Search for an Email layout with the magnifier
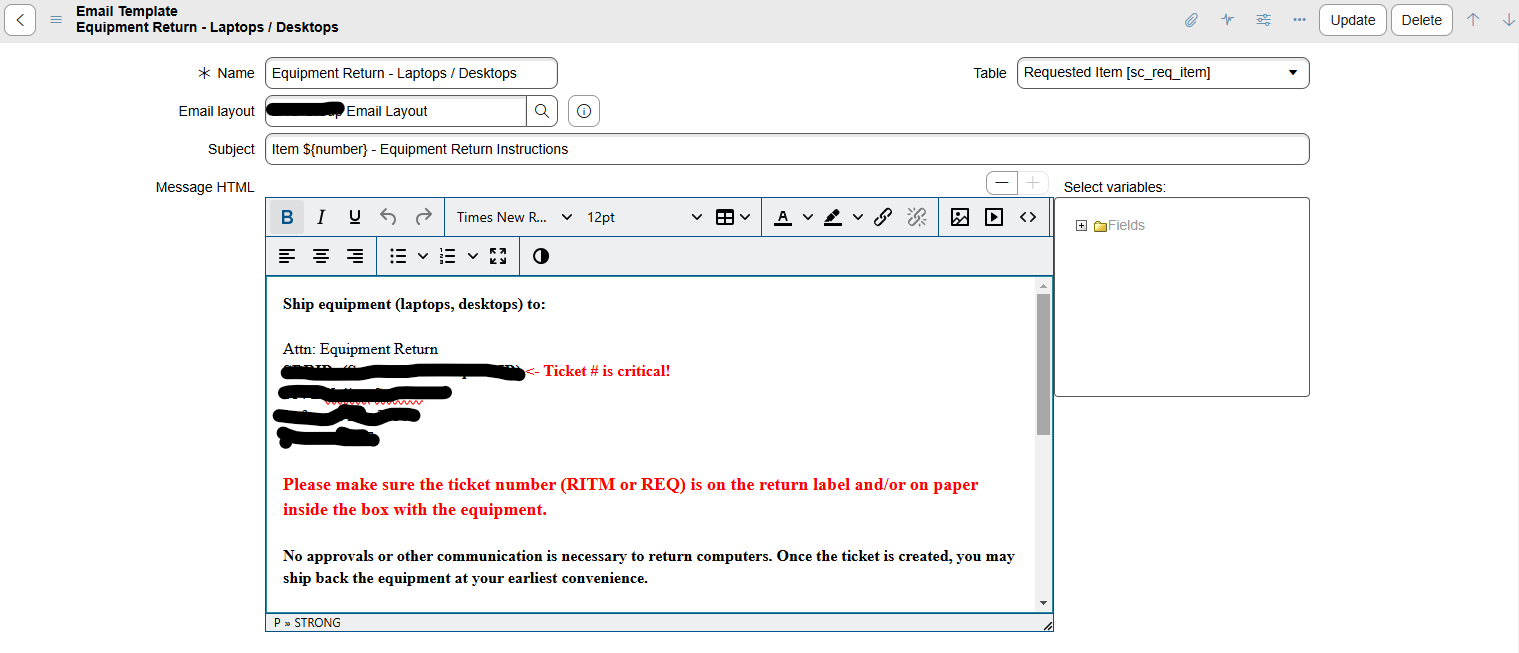Image resolution: width=1519 pixels, height=653 pixels. (x=542, y=111)
